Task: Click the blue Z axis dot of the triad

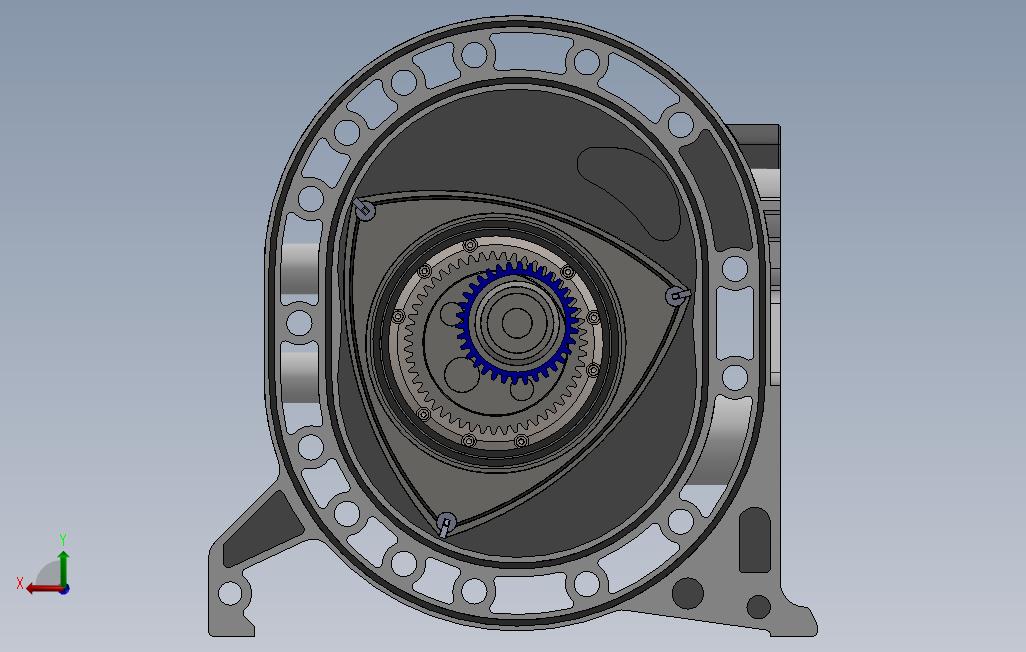Action: pyautogui.click(x=65, y=590)
